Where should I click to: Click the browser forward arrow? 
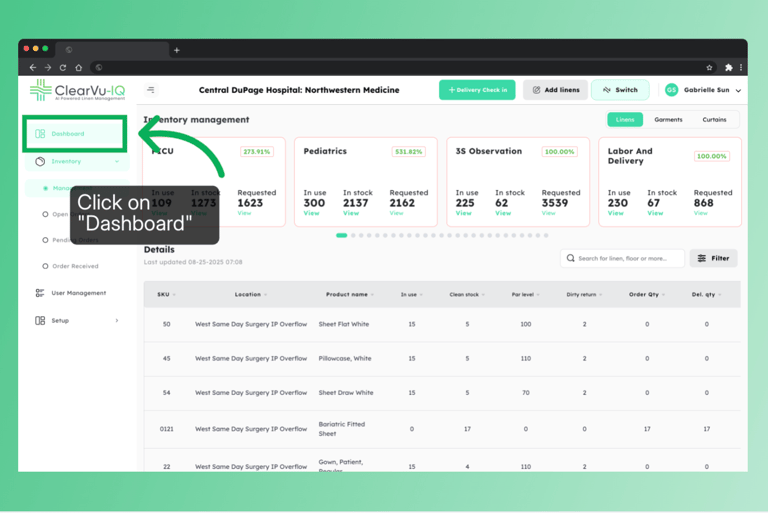48,68
